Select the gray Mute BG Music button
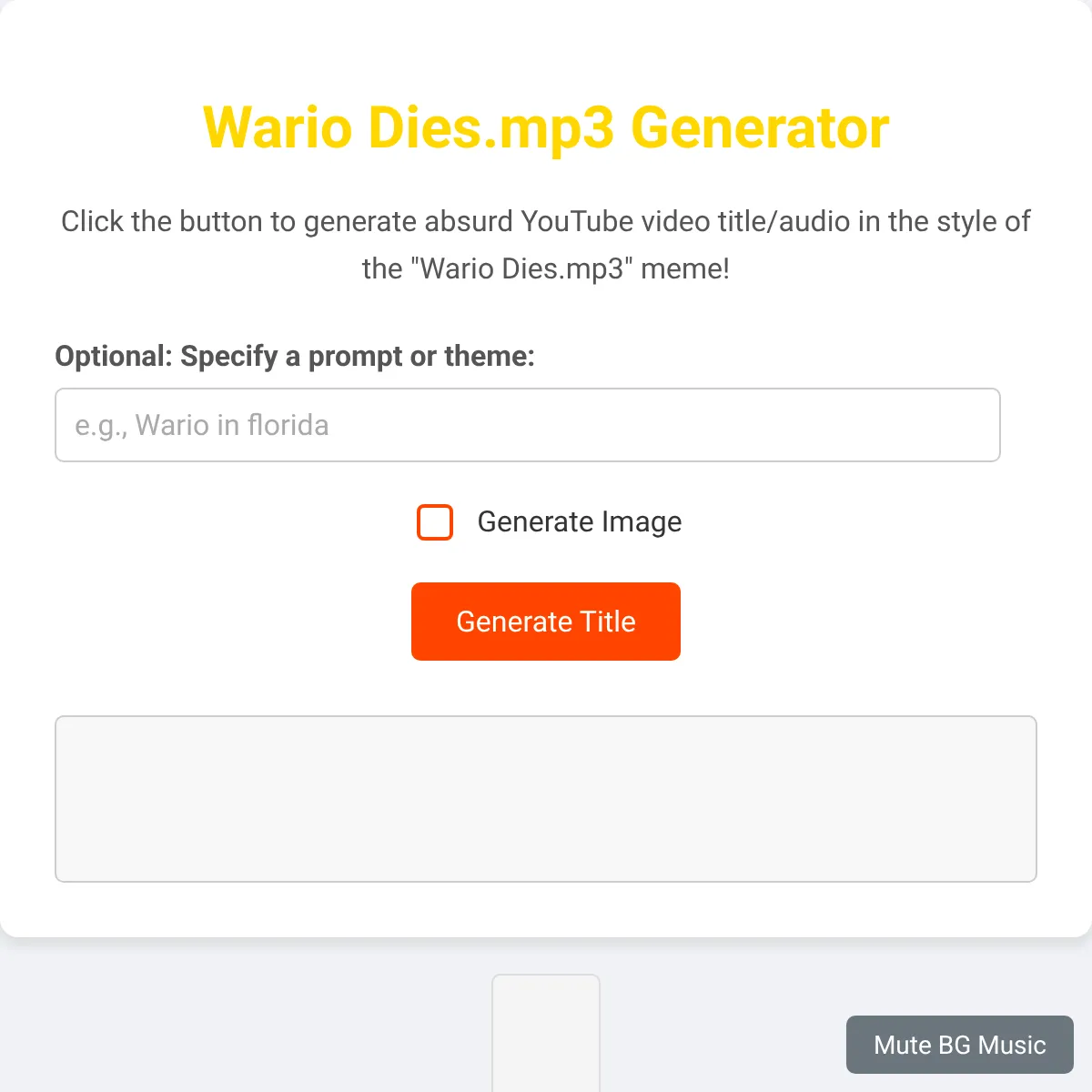The image size is (1092, 1092). (x=960, y=1045)
